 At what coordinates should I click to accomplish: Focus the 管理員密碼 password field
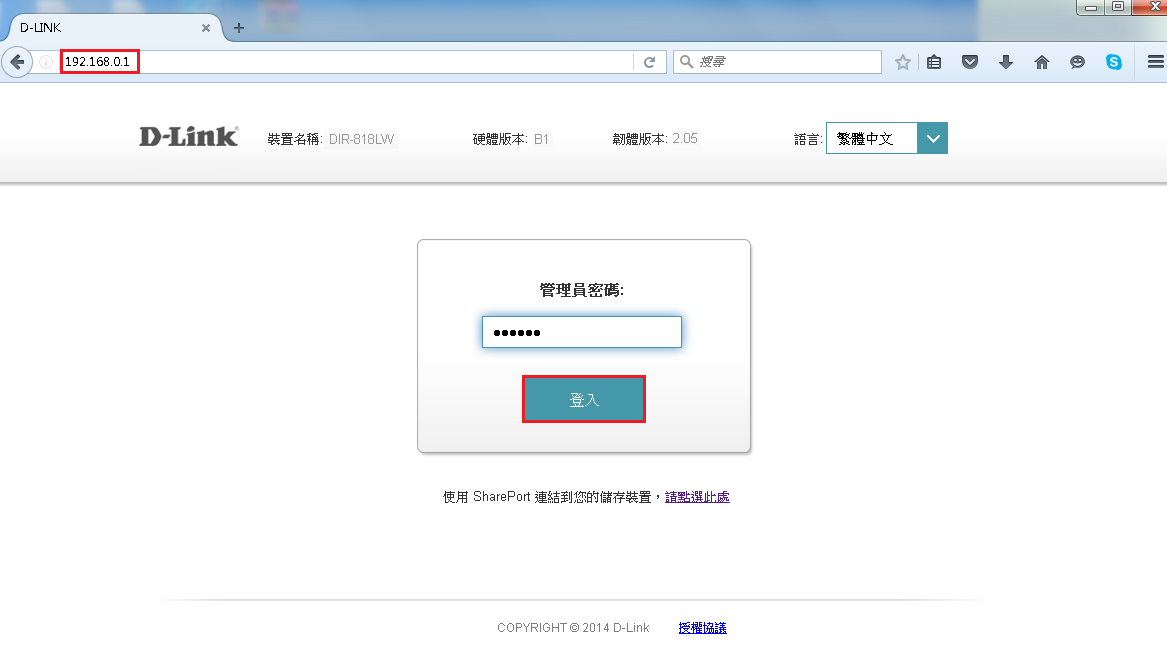581,332
